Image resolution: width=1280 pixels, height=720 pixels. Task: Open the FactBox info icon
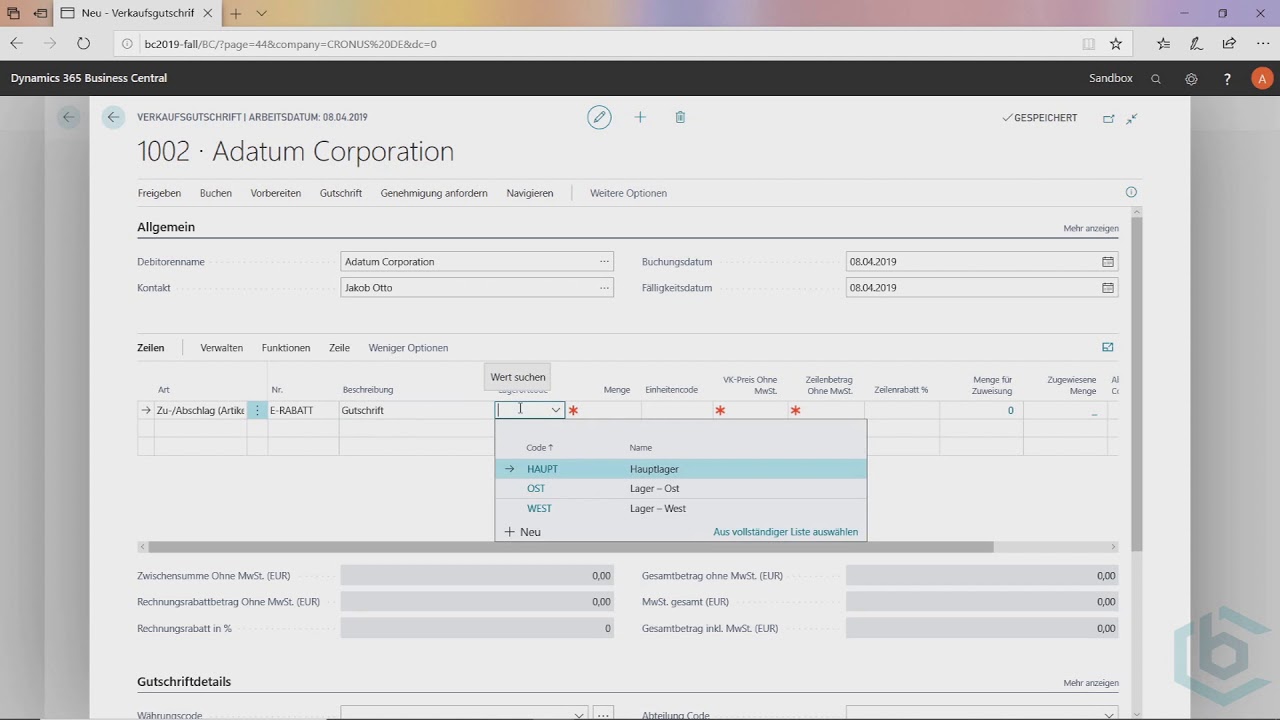[x=1131, y=192]
